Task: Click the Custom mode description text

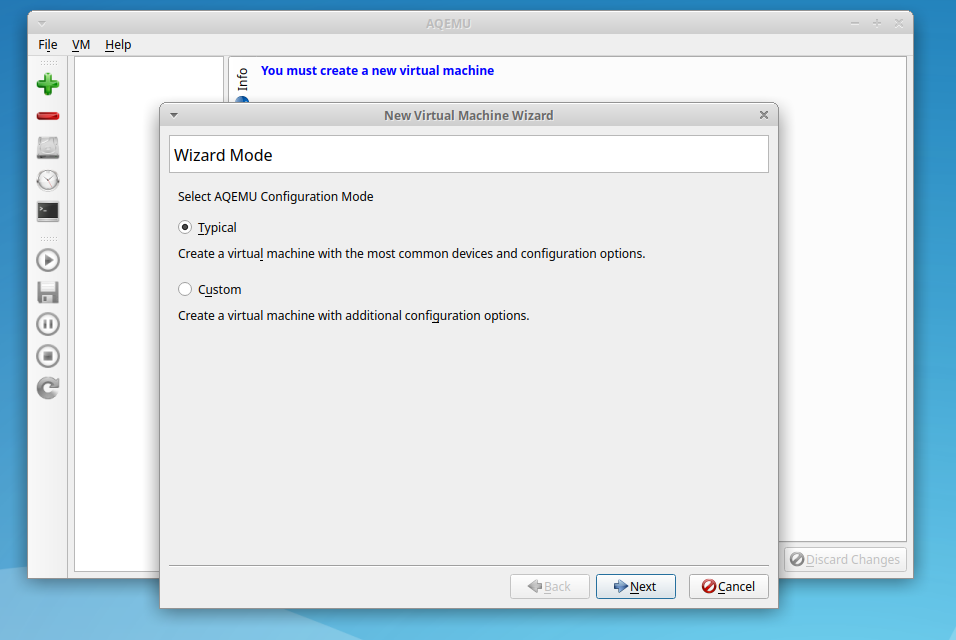Action: point(354,316)
